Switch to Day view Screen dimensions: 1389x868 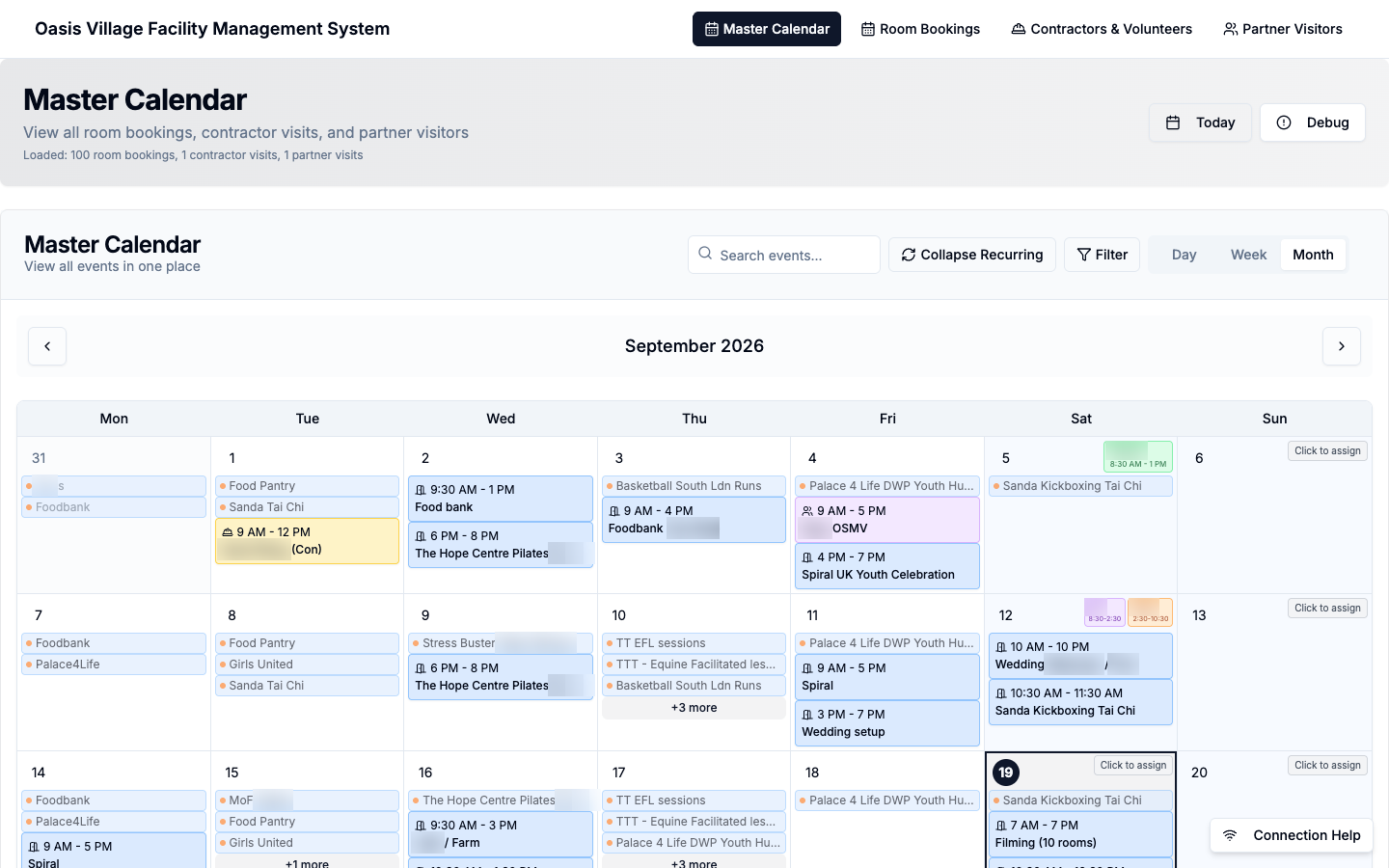tap(1184, 255)
